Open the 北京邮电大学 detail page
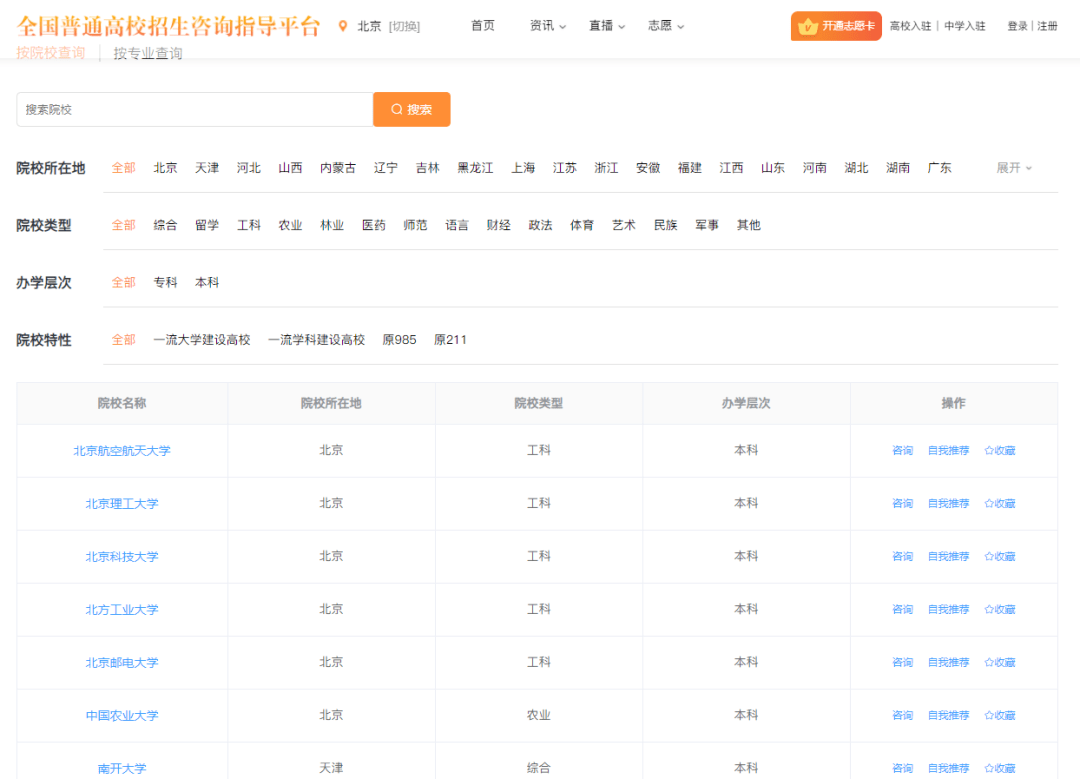Image resolution: width=1080 pixels, height=779 pixels. pyautogui.click(x=121, y=662)
